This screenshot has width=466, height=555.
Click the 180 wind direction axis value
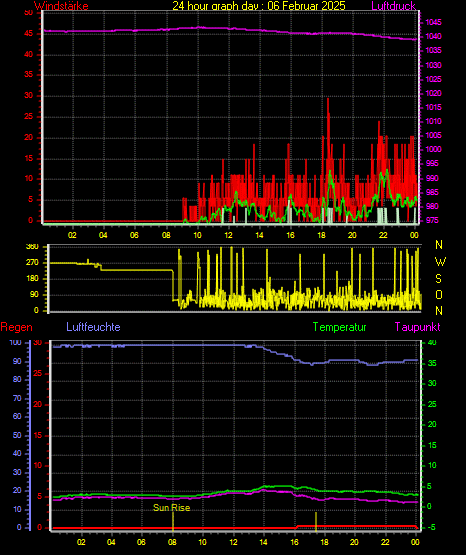click(32, 279)
